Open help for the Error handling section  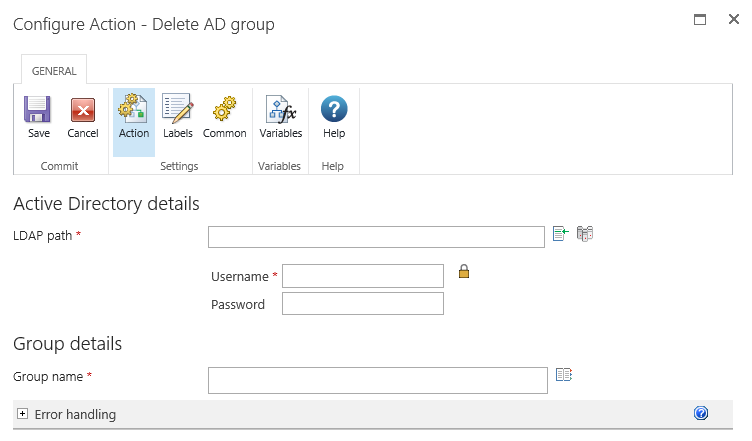(x=701, y=413)
